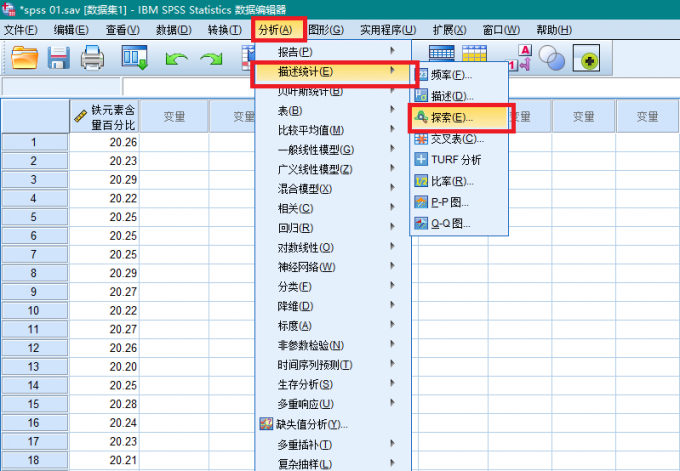Open the 查看(V) menu
The width and height of the screenshot is (680, 471).
tap(123, 30)
